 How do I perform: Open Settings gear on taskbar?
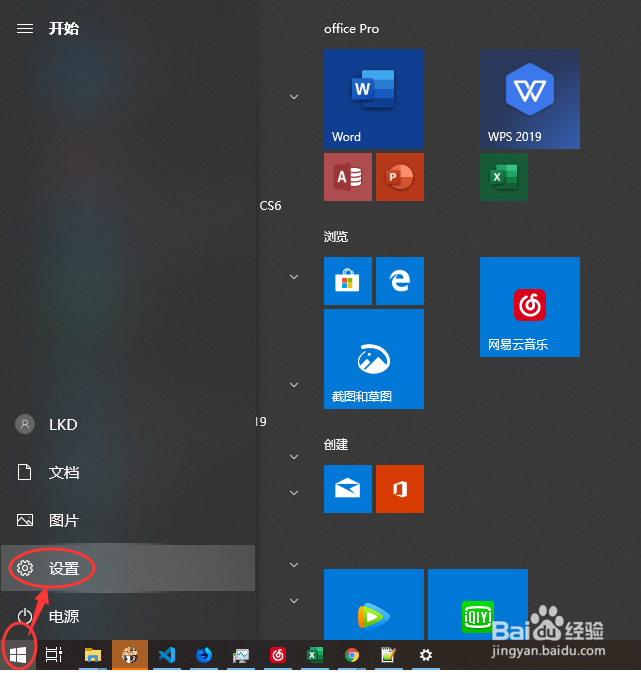(x=425, y=655)
